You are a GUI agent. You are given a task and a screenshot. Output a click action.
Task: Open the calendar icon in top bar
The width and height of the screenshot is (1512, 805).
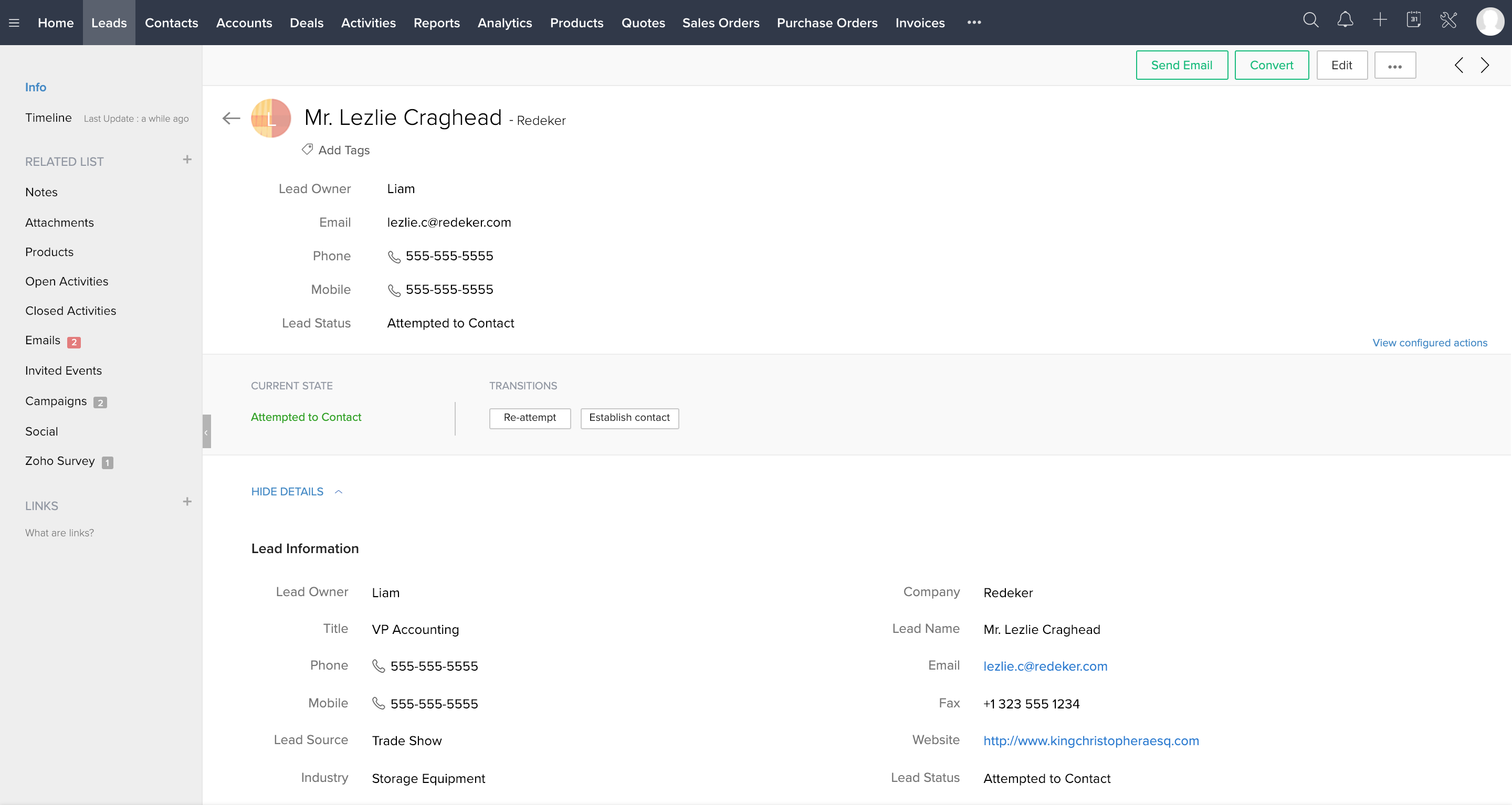1413,20
